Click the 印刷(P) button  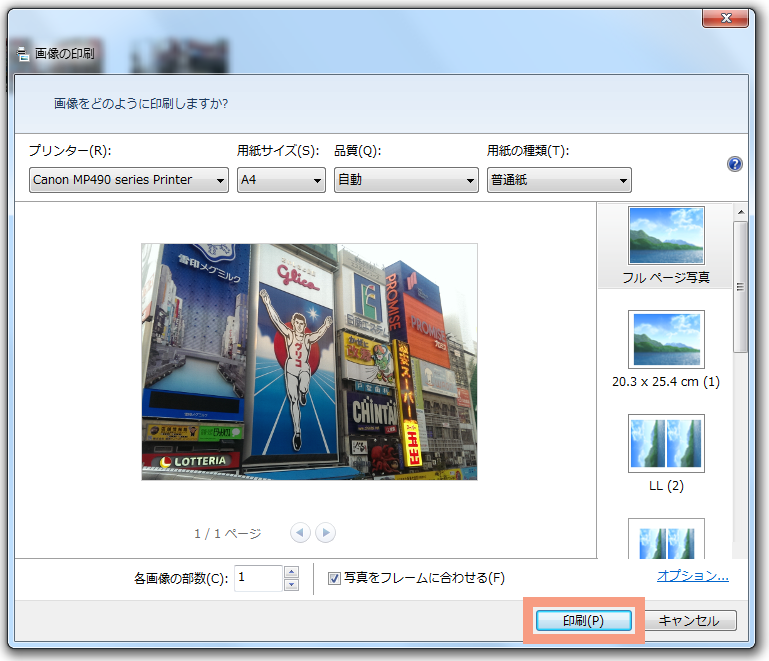tap(584, 621)
